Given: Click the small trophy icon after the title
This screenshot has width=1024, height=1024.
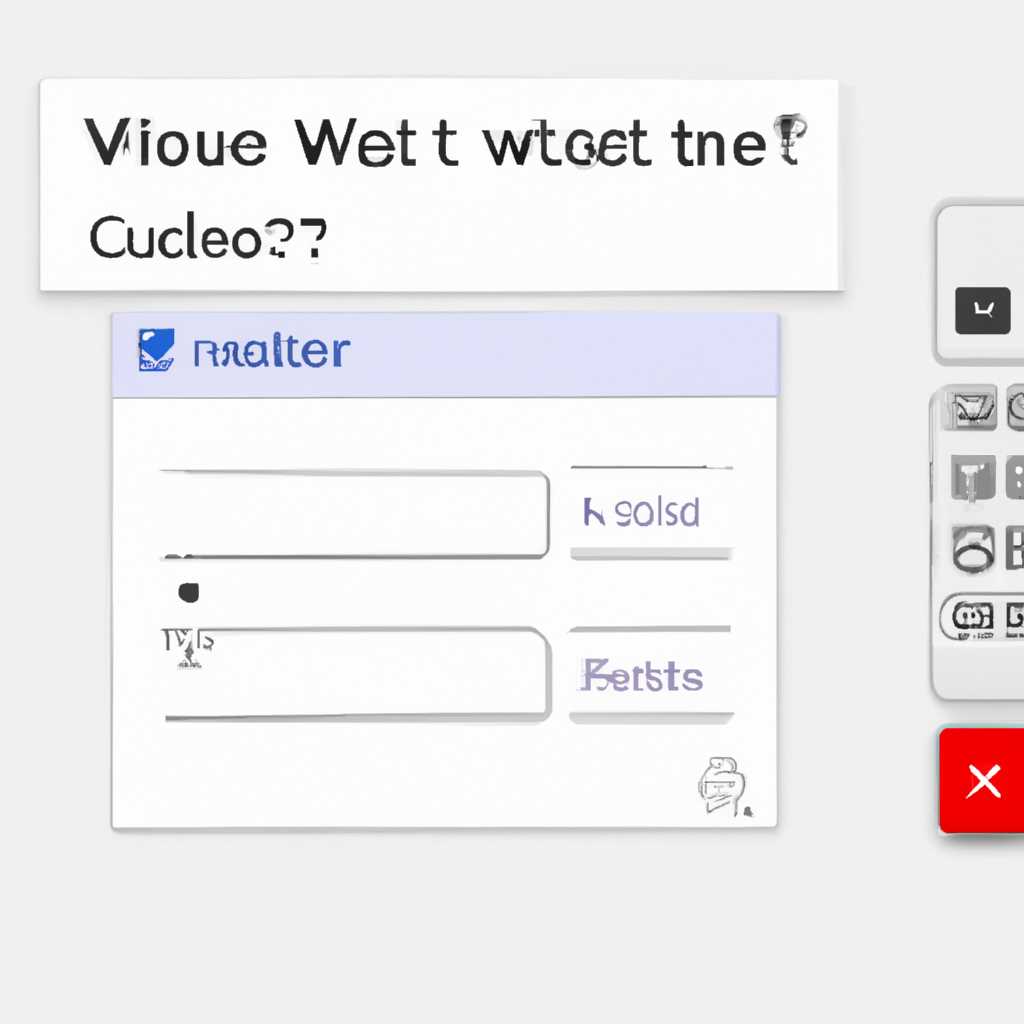Looking at the screenshot, I should pos(789,138).
